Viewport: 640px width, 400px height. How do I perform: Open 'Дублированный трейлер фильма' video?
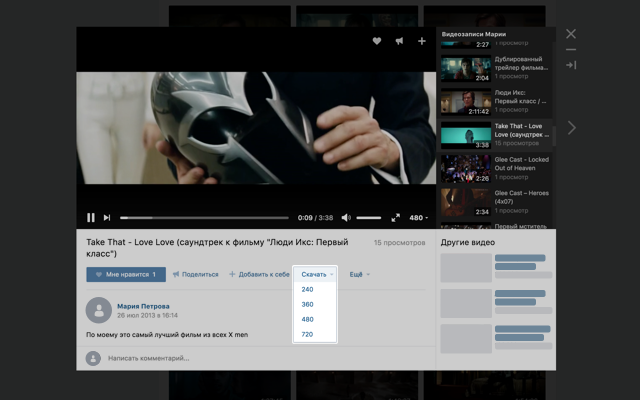[496, 68]
